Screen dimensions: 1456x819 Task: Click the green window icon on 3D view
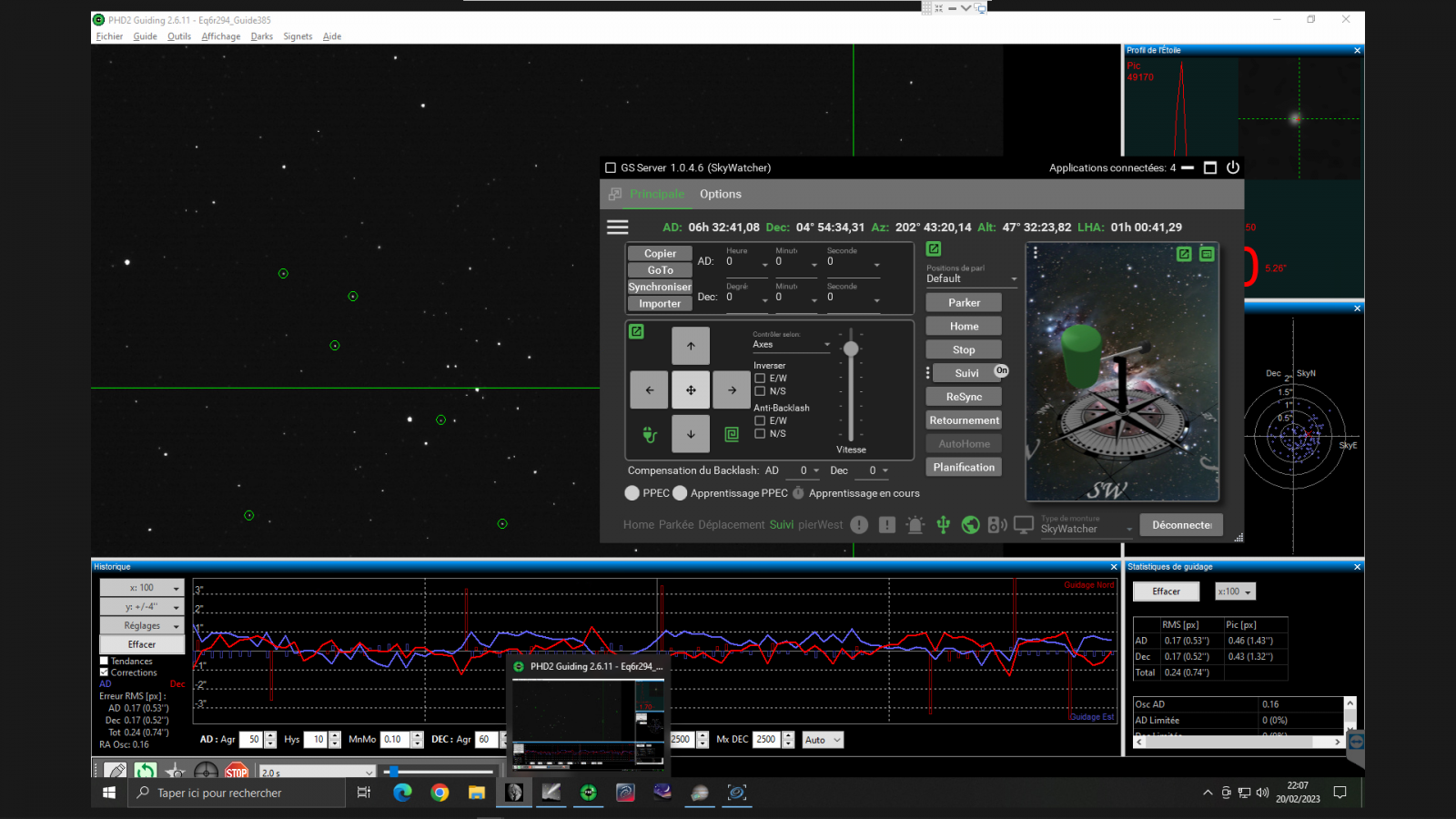click(1207, 254)
